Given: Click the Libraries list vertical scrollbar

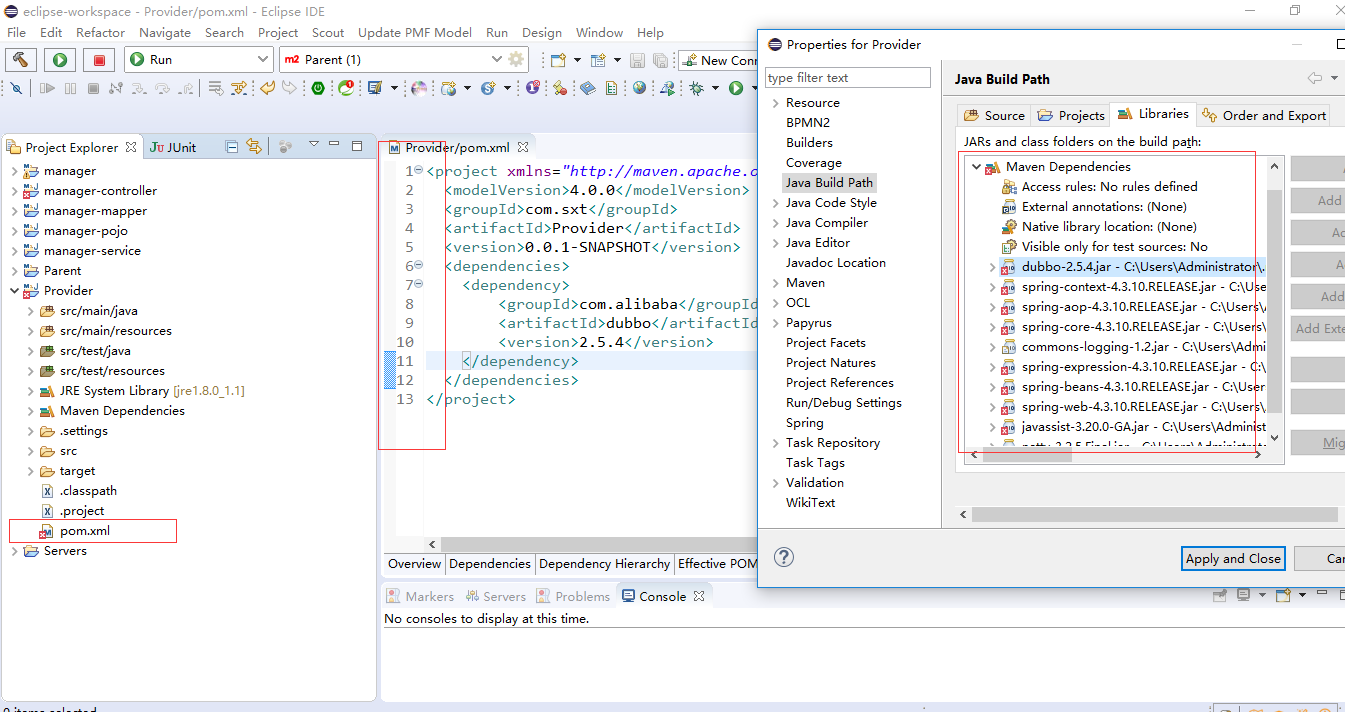Looking at the screenshot, I should [x=1274, y=300].
